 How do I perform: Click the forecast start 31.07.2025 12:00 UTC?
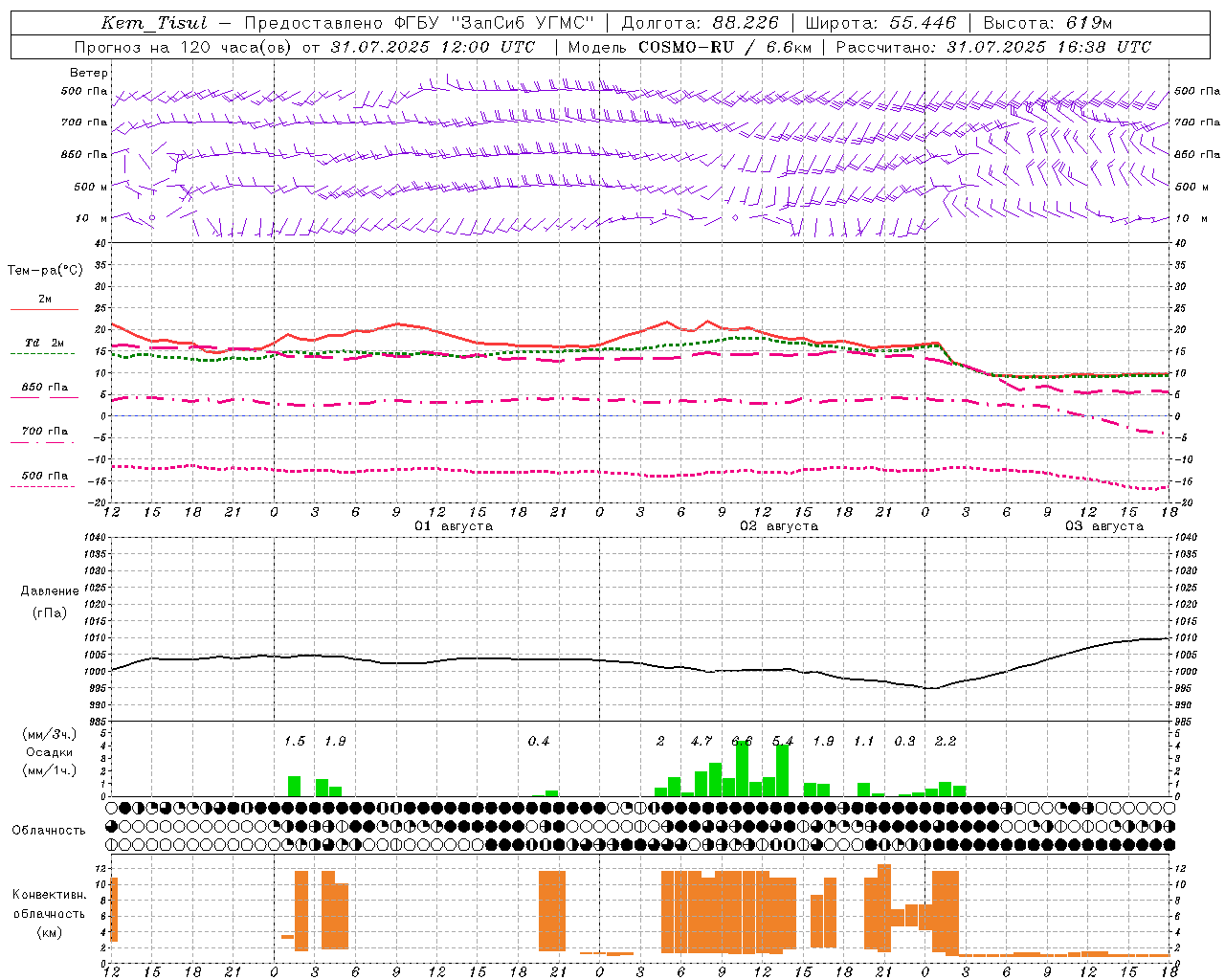pyautogui.click(x=433, y=47)
